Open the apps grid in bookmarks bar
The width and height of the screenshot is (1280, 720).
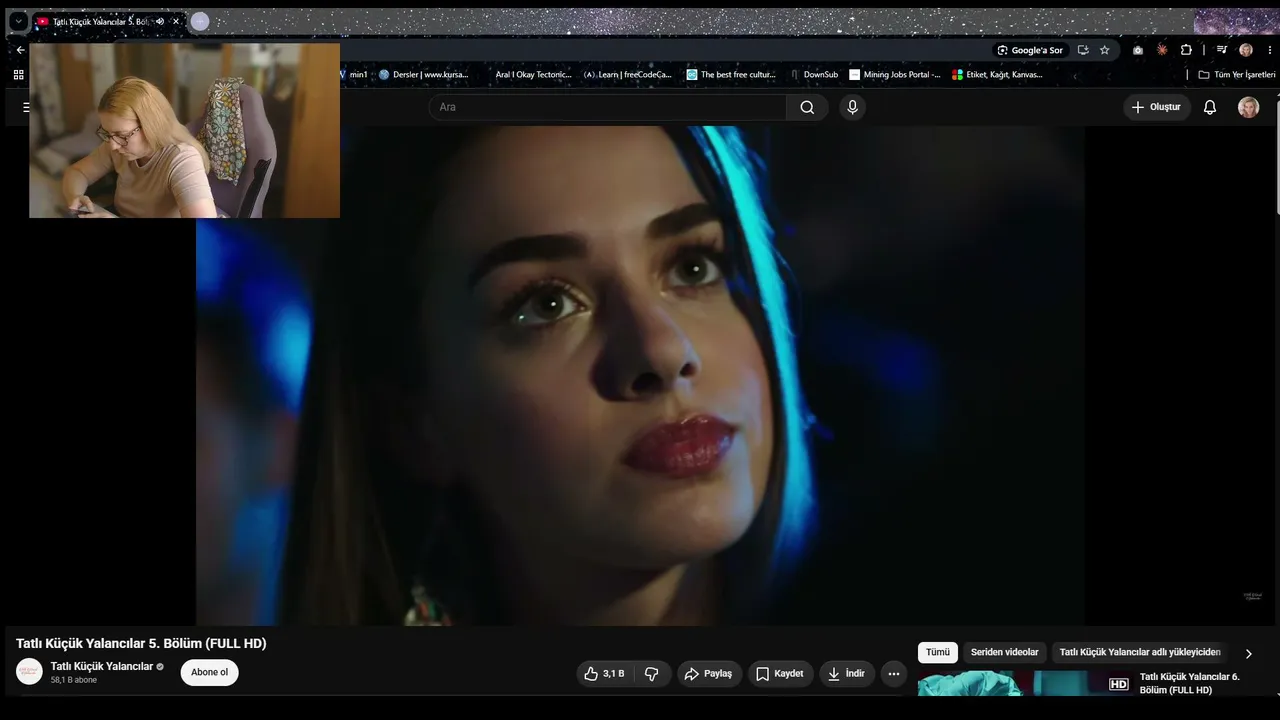point(18,75)
